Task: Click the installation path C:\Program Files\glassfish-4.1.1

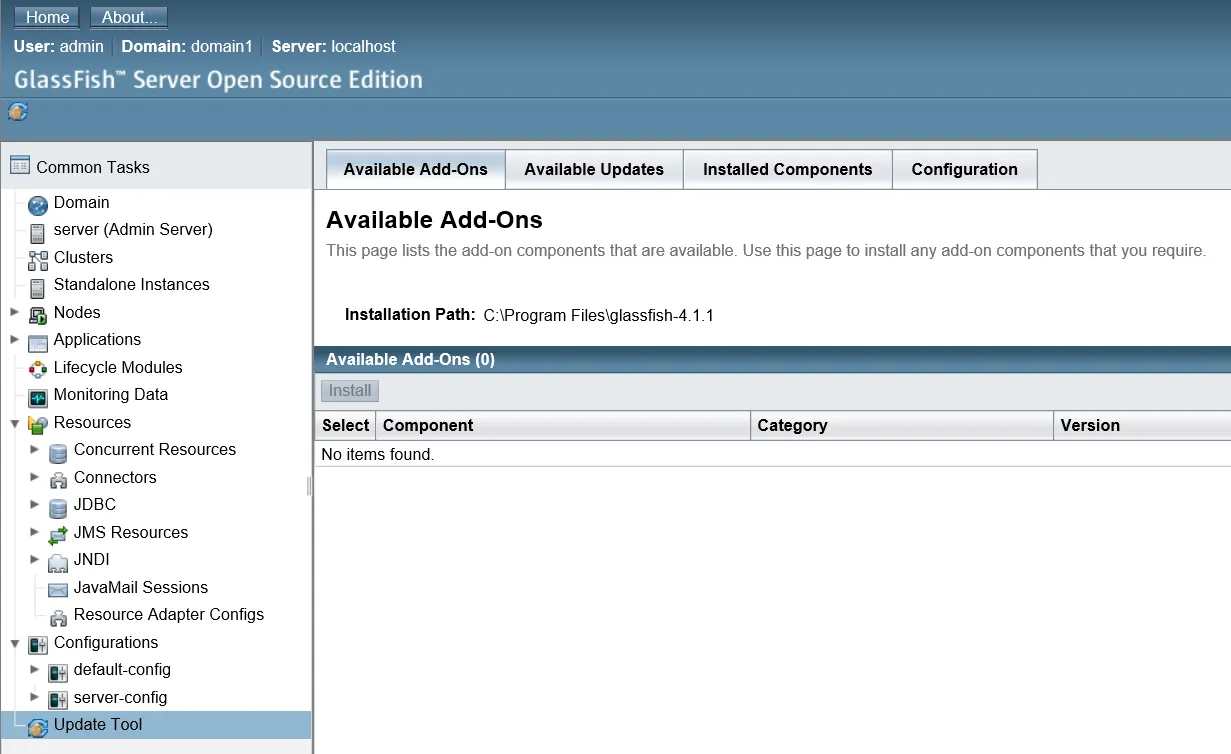Action: coord(599,315)
